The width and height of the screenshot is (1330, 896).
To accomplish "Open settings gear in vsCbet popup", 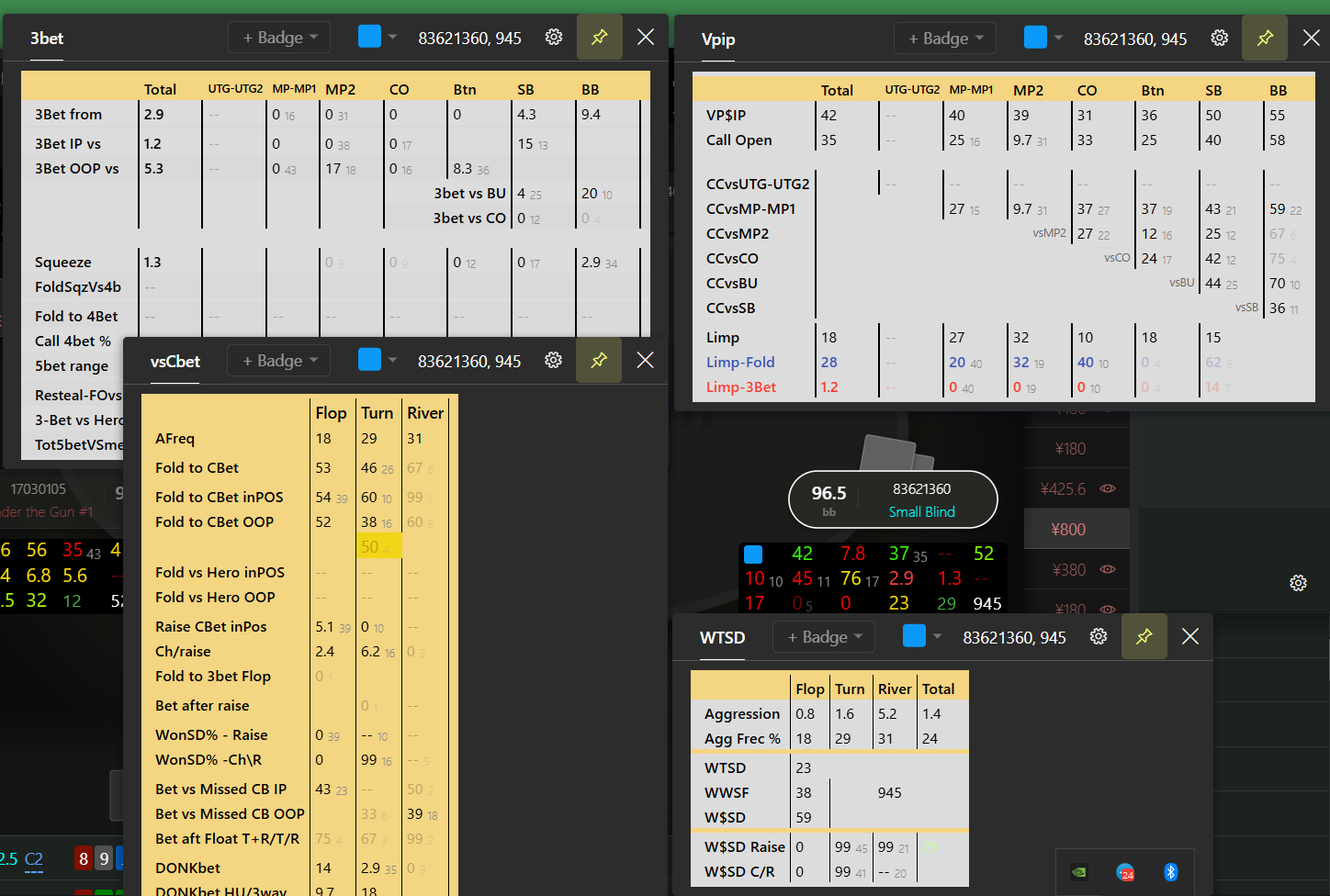I will click(x=554, y=360).
